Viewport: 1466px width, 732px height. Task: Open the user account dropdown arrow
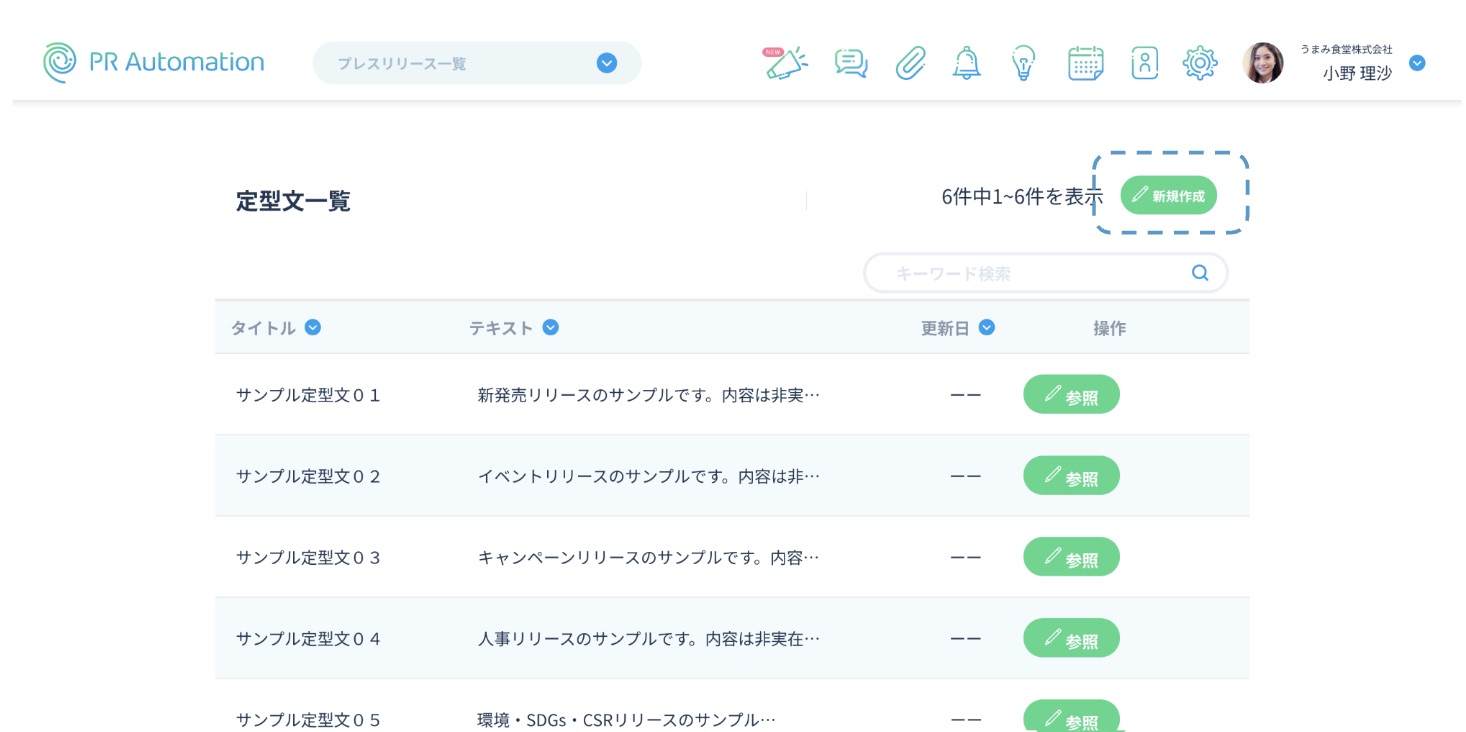click(x=1416, y=63)
